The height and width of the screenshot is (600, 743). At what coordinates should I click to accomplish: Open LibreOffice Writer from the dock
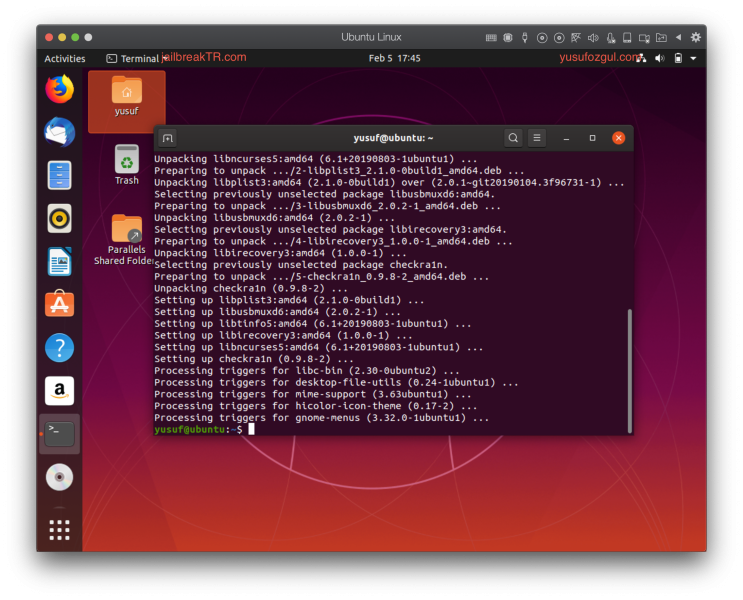(59, 261)
